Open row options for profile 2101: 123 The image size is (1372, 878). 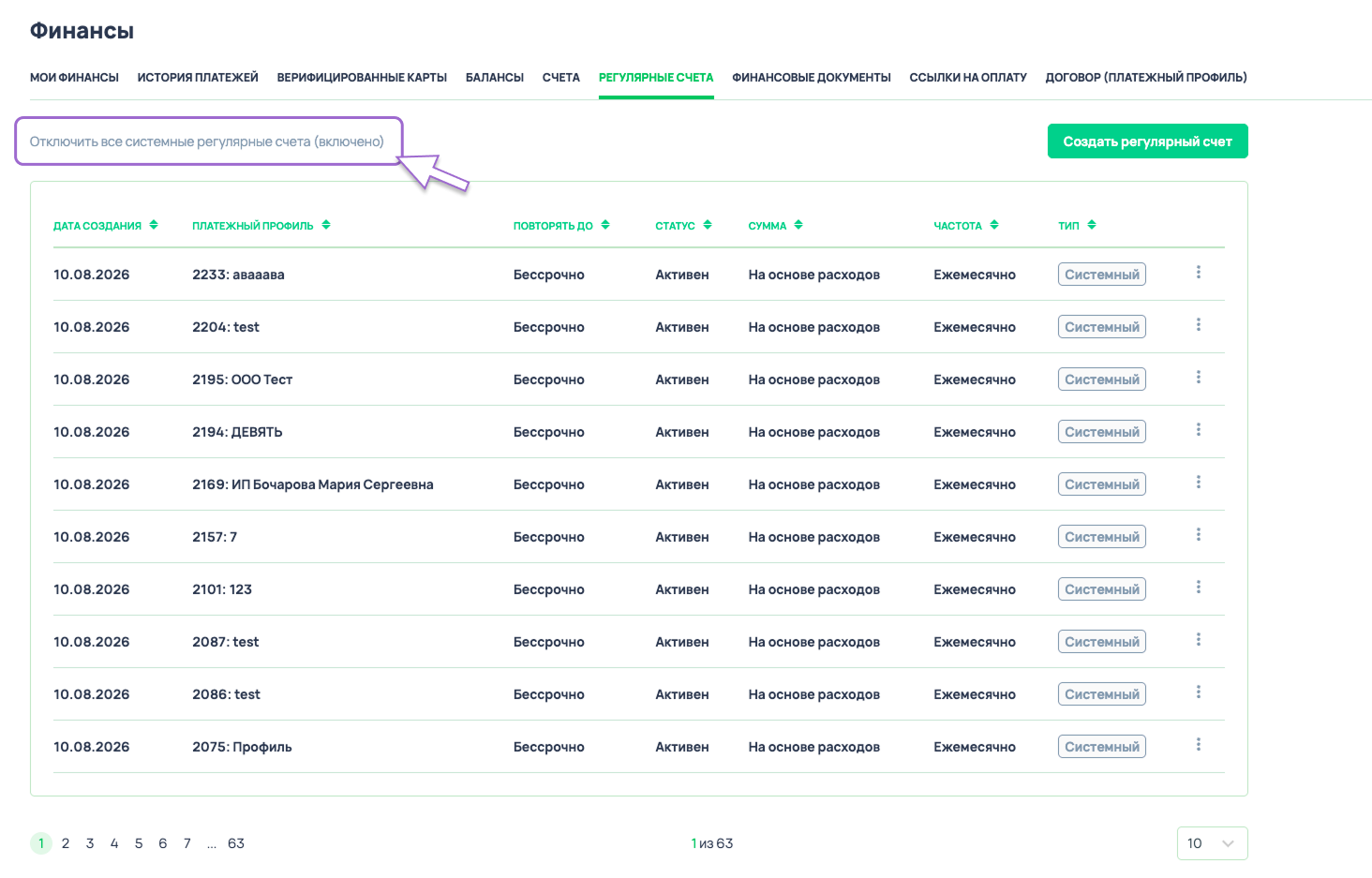click(x=1199, y=588)
